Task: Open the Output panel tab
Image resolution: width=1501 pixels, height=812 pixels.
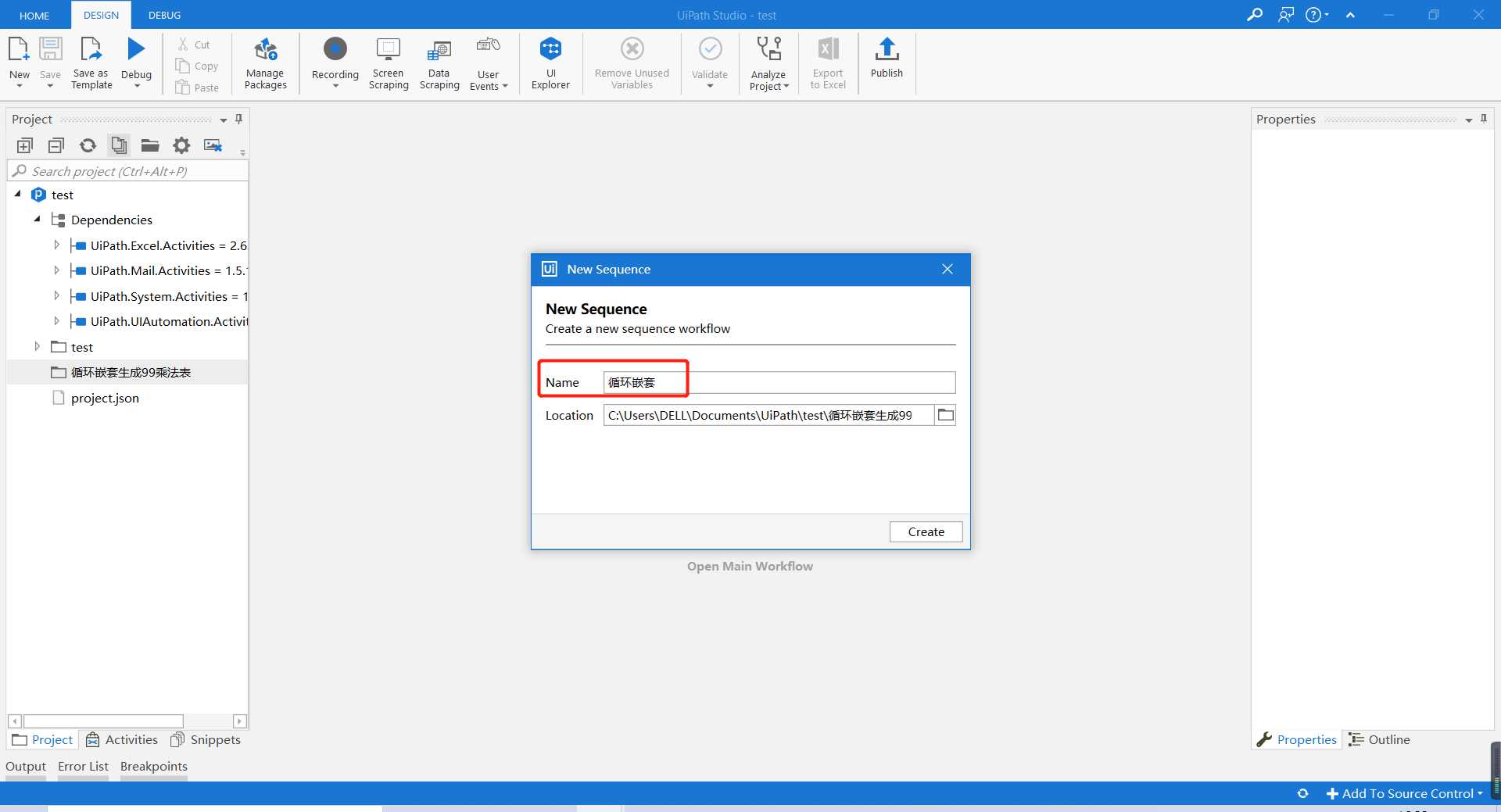Action: (x=26, y=766)
